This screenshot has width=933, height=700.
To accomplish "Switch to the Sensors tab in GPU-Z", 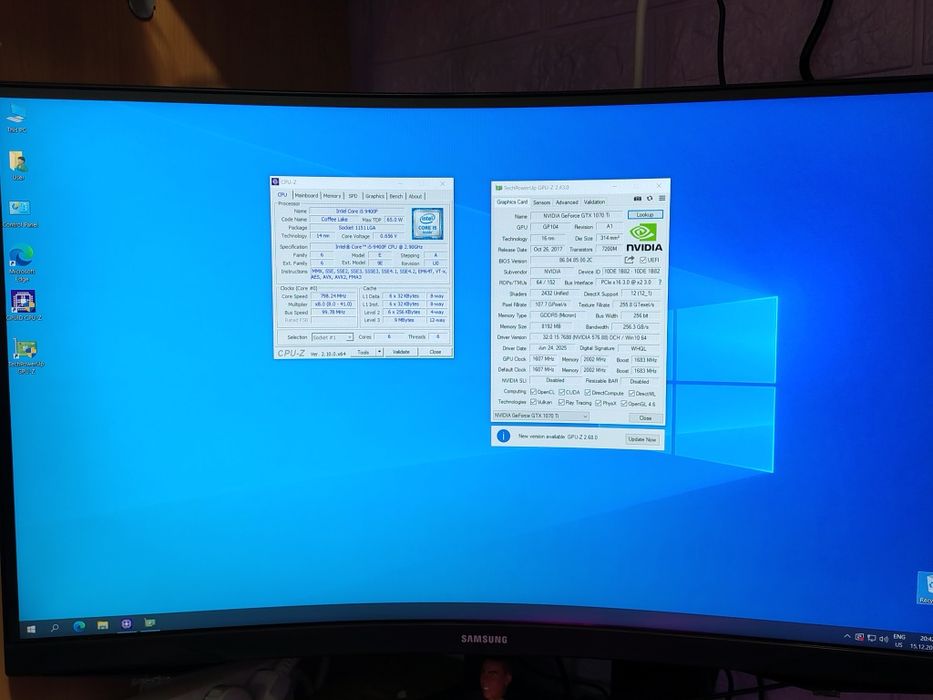I will coord(541,202).
